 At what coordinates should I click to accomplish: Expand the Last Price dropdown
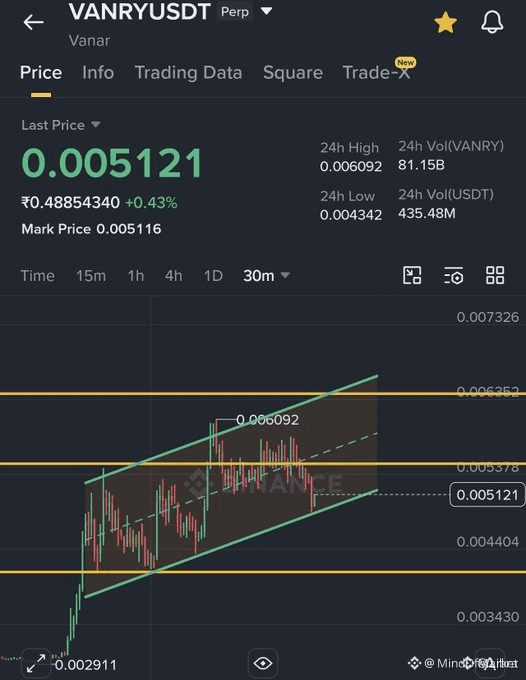tap(60, 125)
